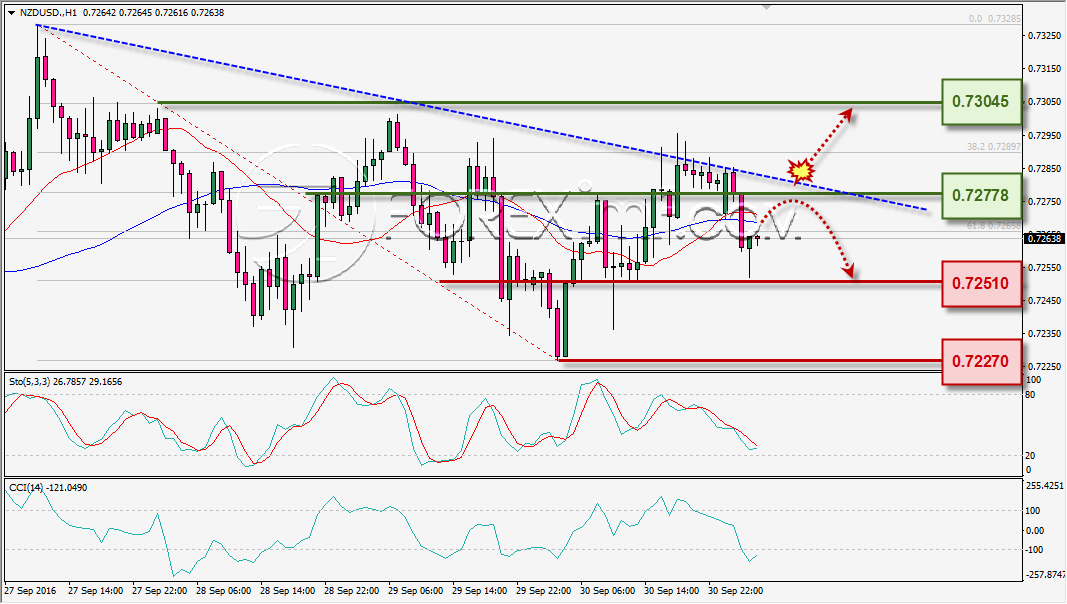The width and height of the screenshot is (1067, 604).
Task: Click the 0.0 0.73285 Fibonacci label
Action: [994, 19]
